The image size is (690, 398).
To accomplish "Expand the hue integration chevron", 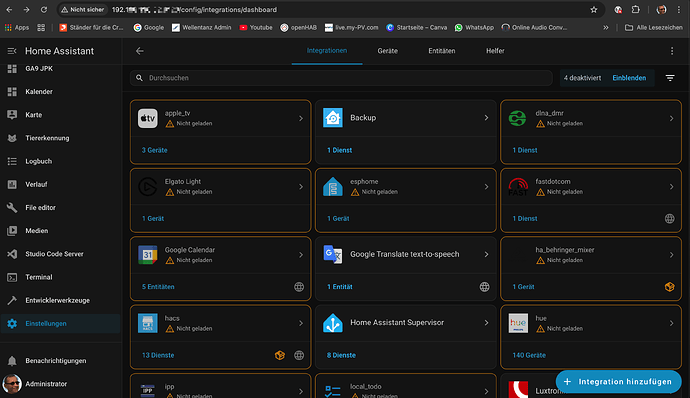I will click(672, 323).
